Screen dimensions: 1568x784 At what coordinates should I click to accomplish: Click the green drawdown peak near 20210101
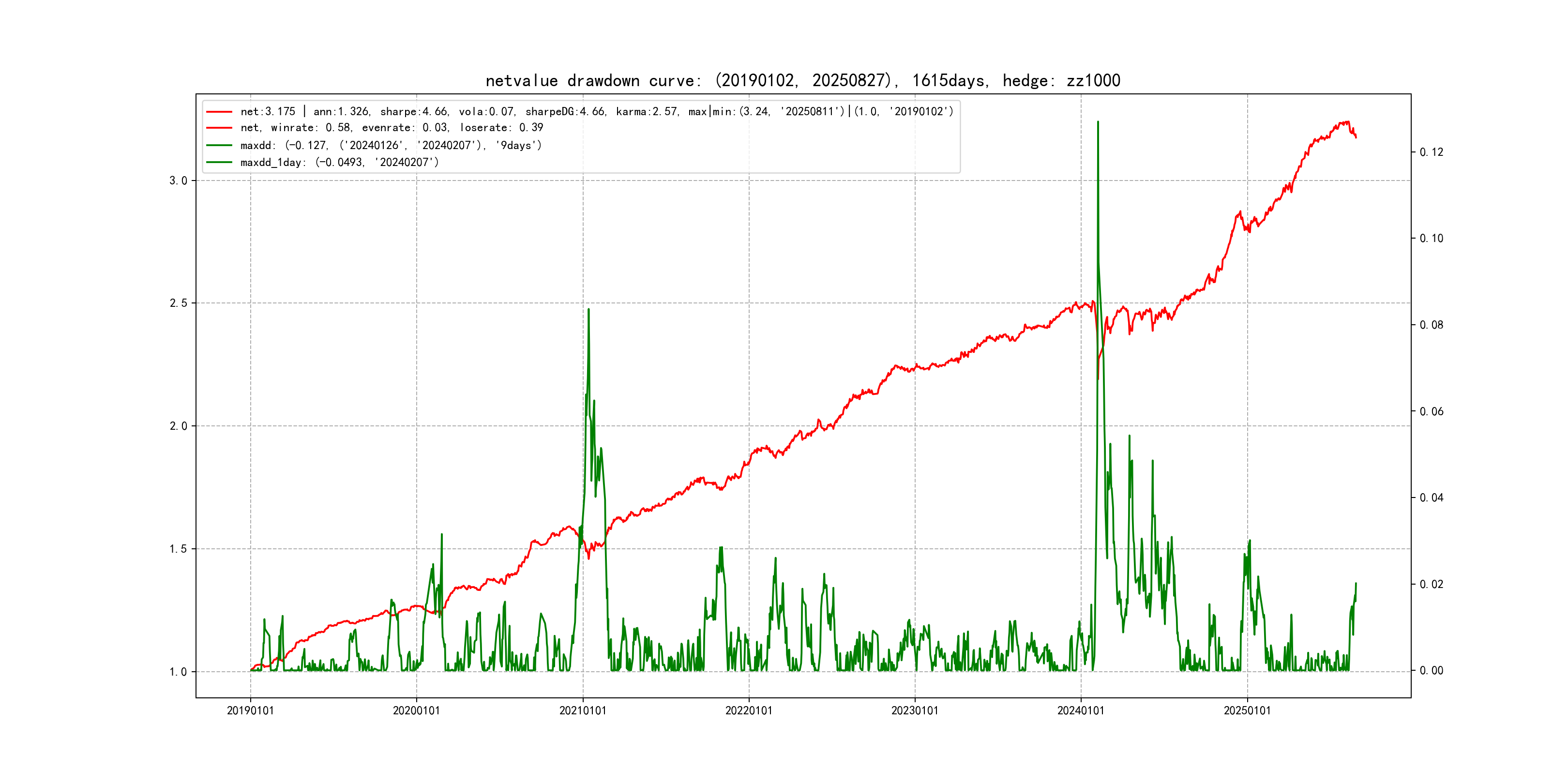pyautogui.click(x=588, y=310)
